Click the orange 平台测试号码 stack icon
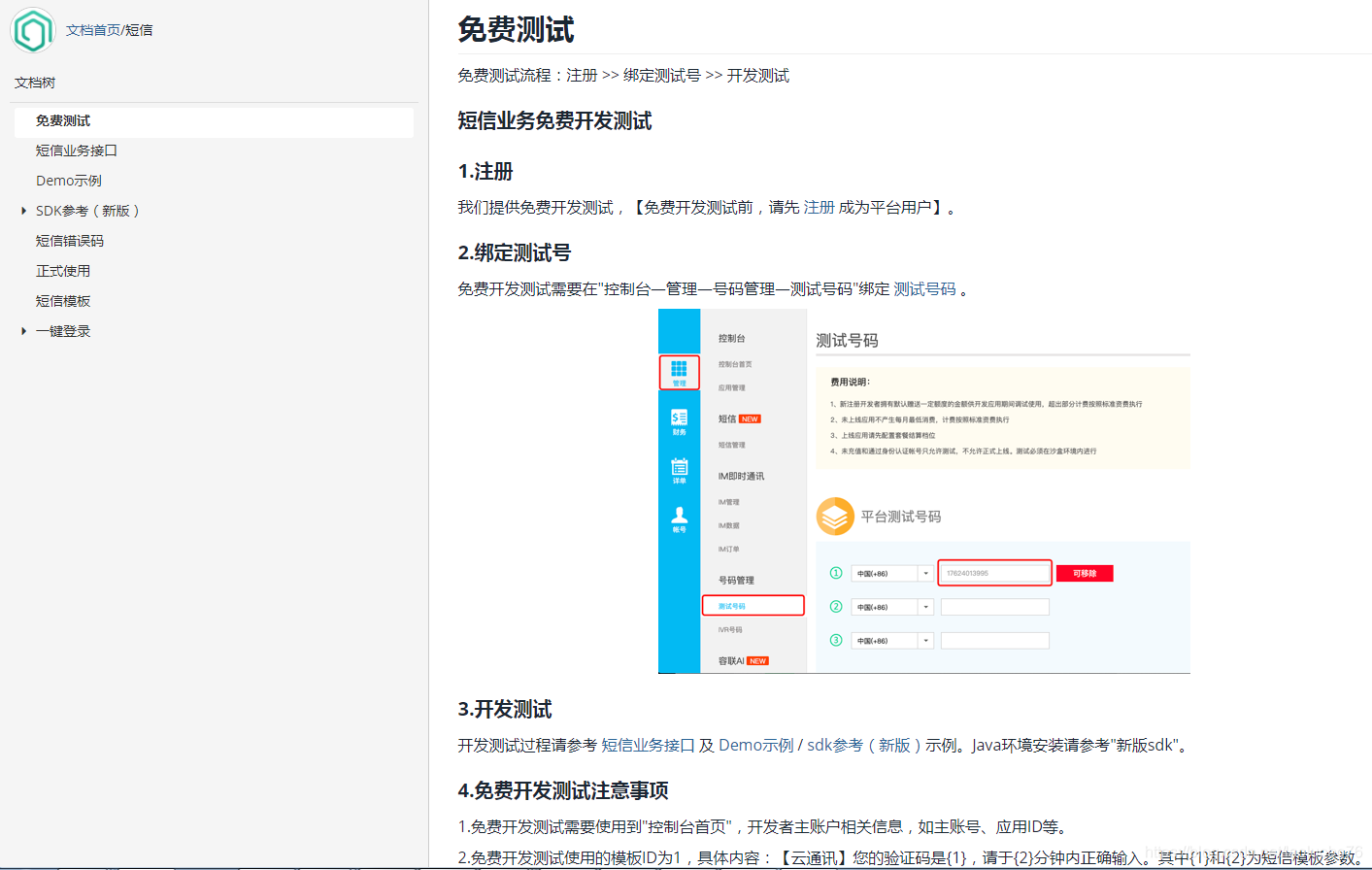This screenshot has height=870, width=1372. [835, 517]
